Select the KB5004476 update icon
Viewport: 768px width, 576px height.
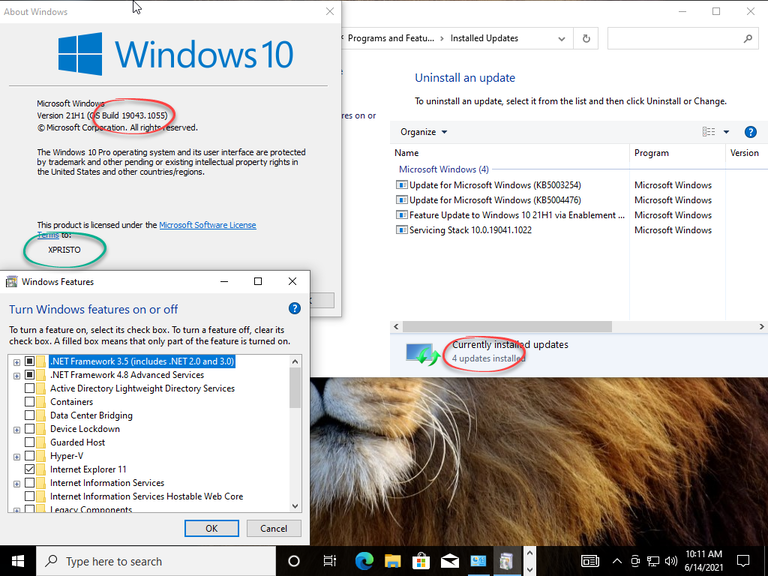pyautogui.click(x=402, y=200)
